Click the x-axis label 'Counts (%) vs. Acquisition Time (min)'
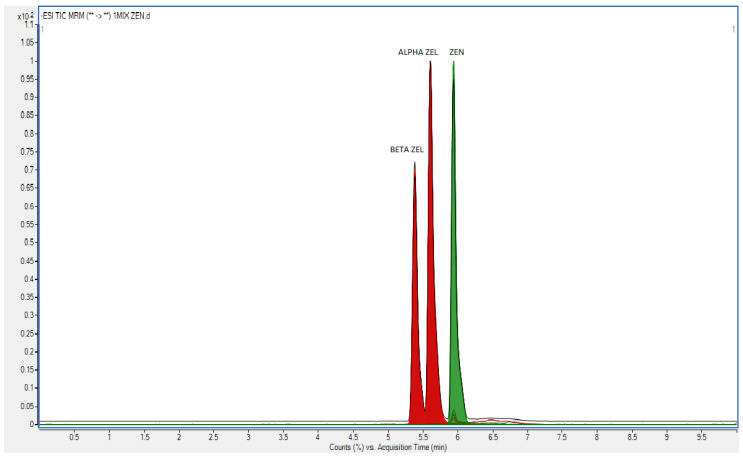The width and height of the screenshot is (743, 458). pos(388,448)
